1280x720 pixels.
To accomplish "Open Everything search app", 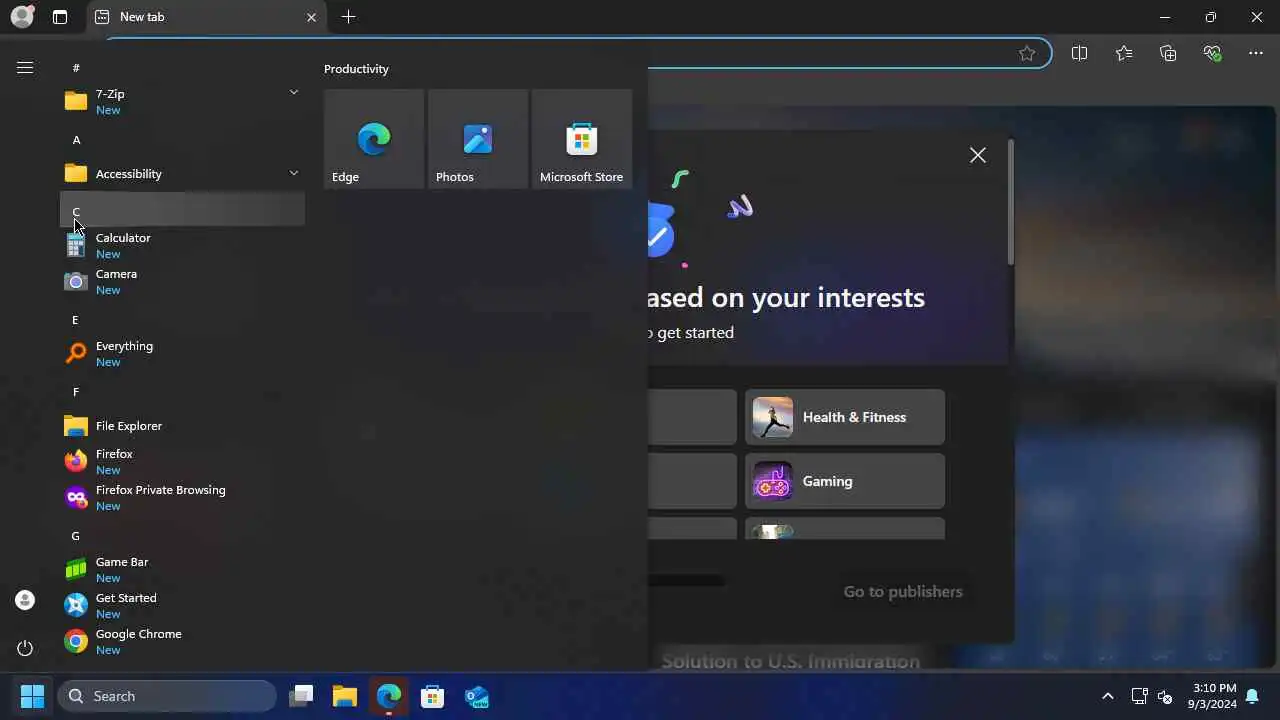I will tap(182, 353).
